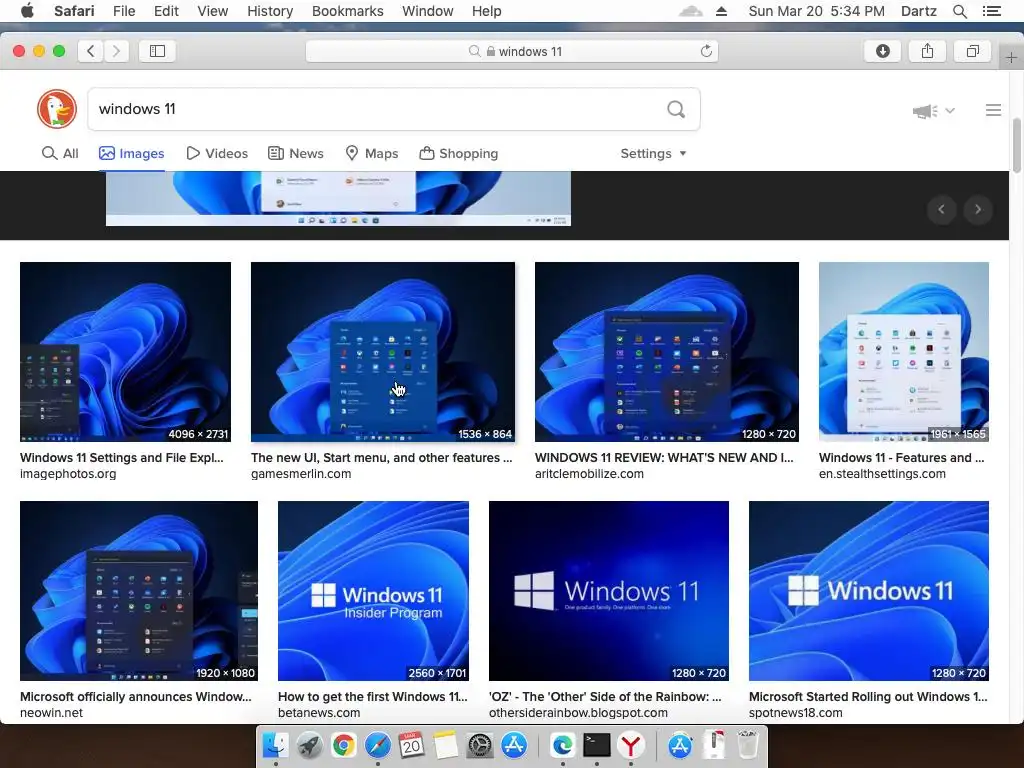Click the imagephotos.org source text
1024x768 pixels.
coord(68,474)
